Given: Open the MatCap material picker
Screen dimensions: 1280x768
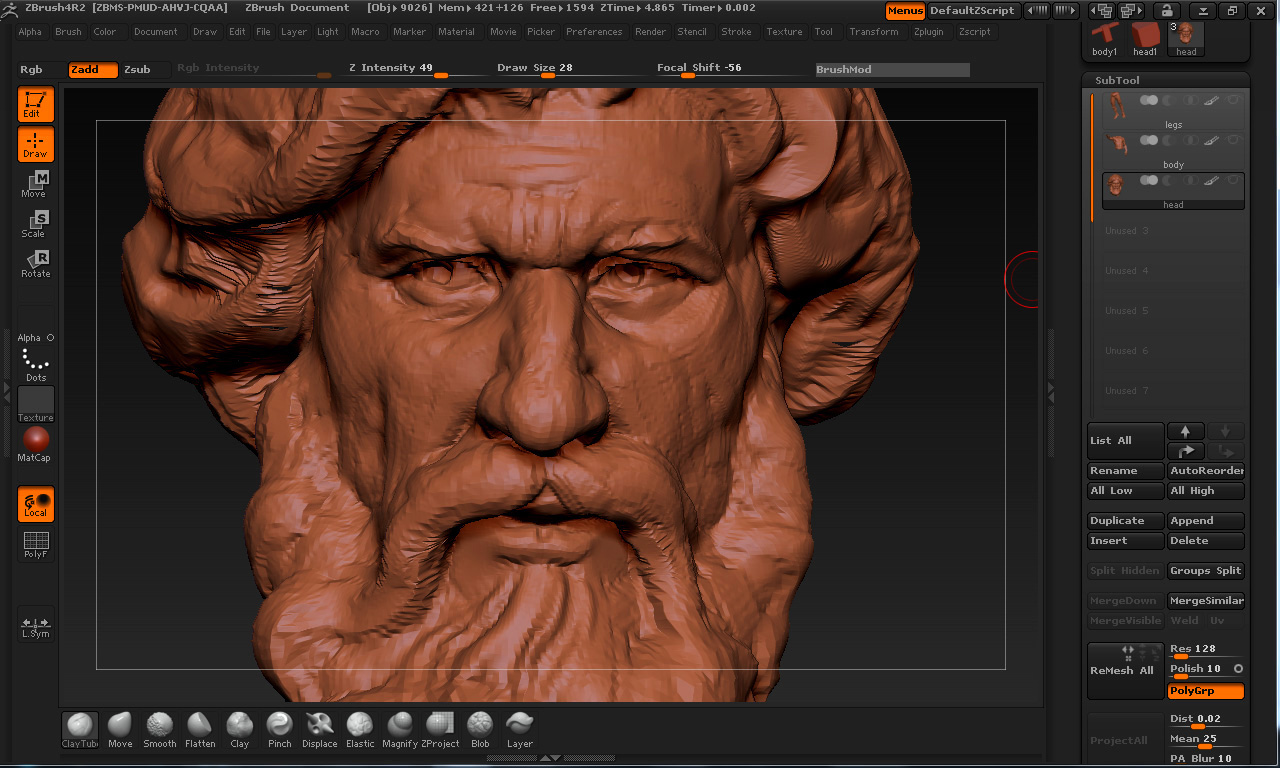Looking at the screenshot, I should point(35,443).
